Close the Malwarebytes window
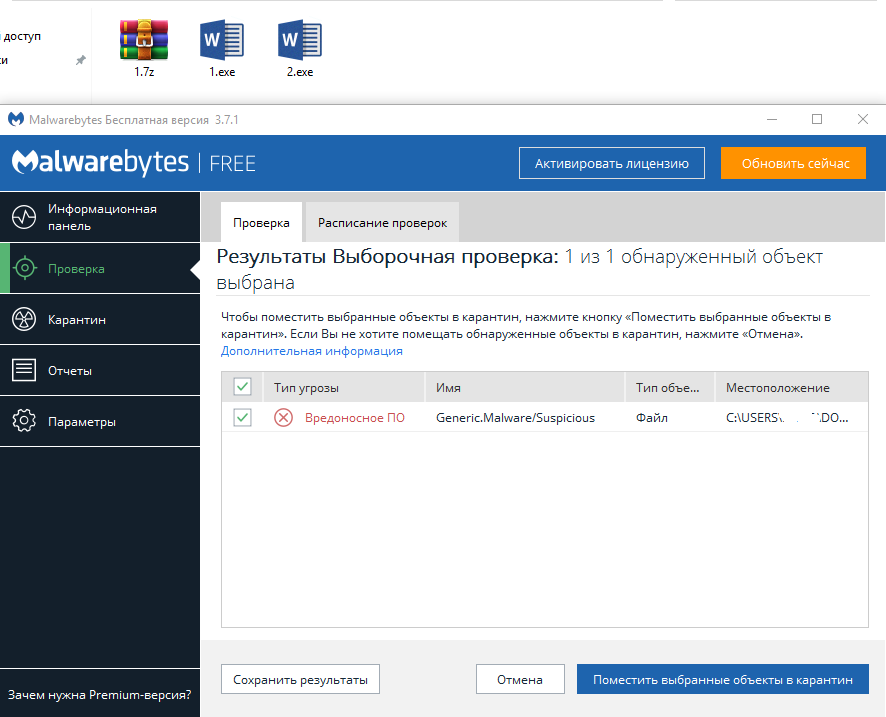Viewport: 886px width, 717px height. 863,119
